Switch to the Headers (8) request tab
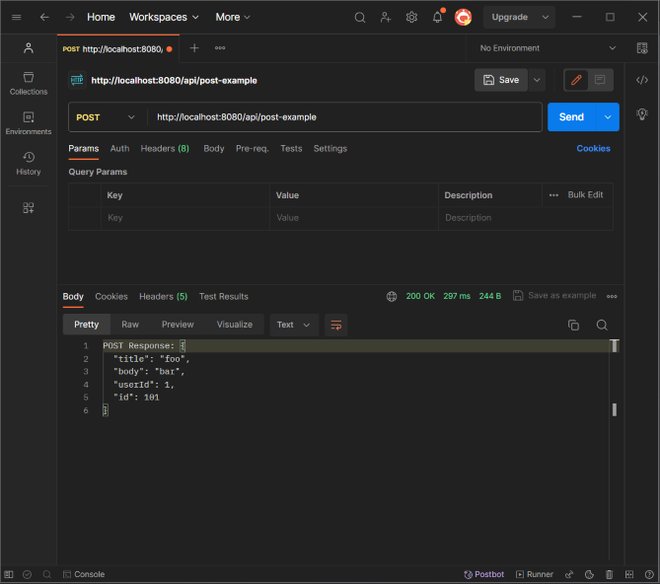 (x=164, y=148)
